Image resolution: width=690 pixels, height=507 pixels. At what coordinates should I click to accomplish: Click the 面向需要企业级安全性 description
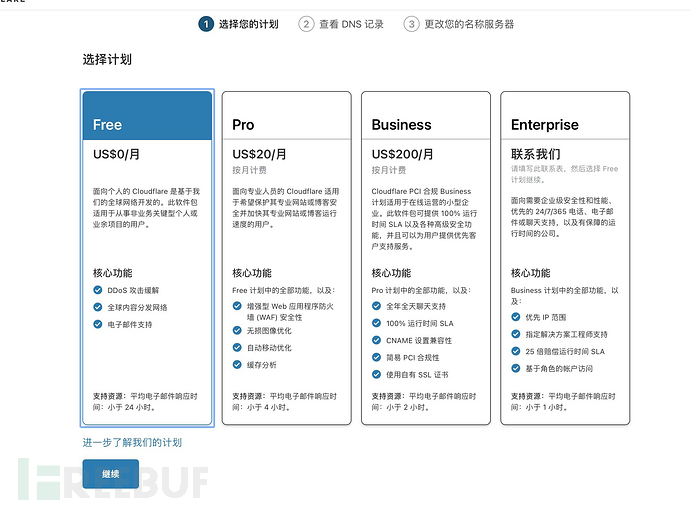click(563, 217)
